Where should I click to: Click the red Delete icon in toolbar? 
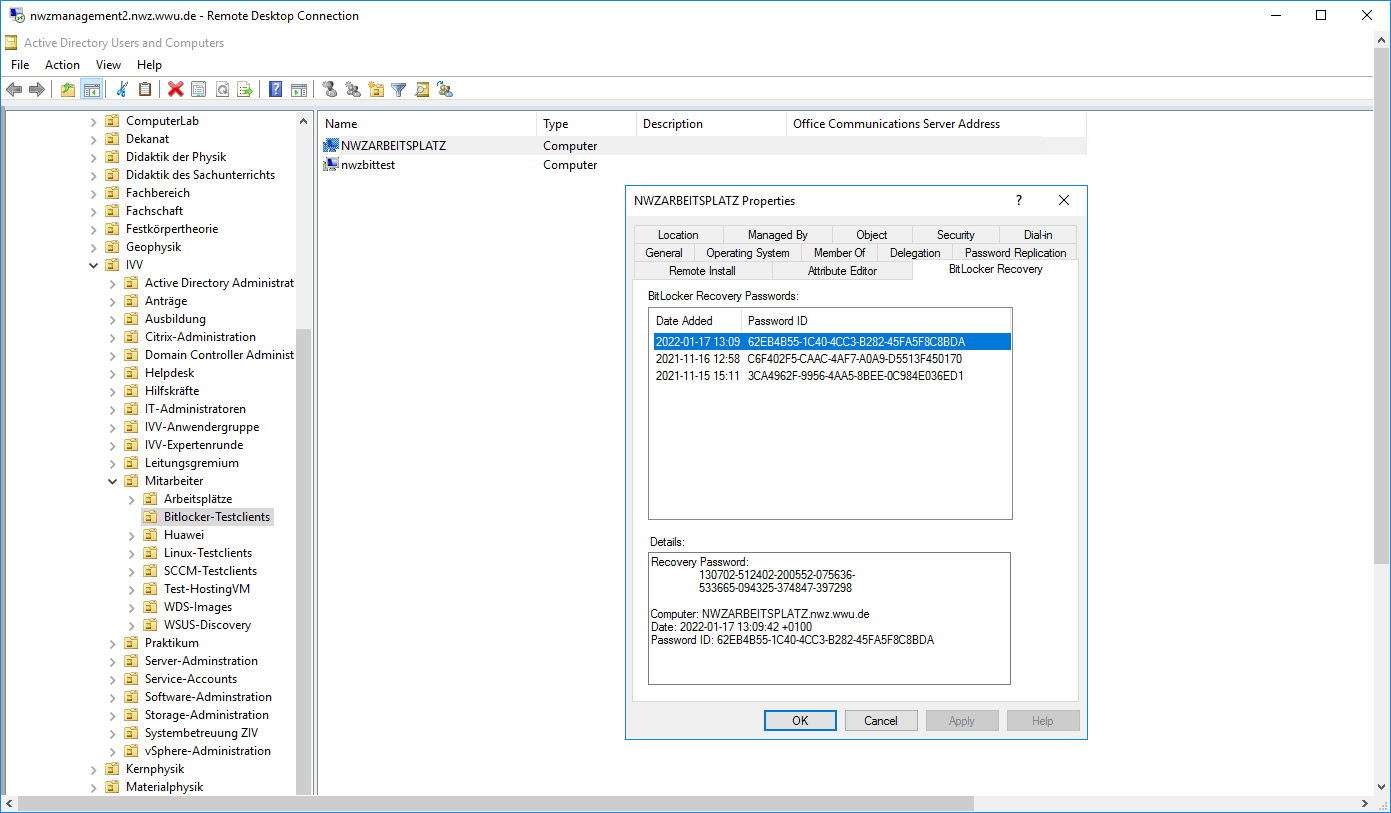click(x=176, y=90)
